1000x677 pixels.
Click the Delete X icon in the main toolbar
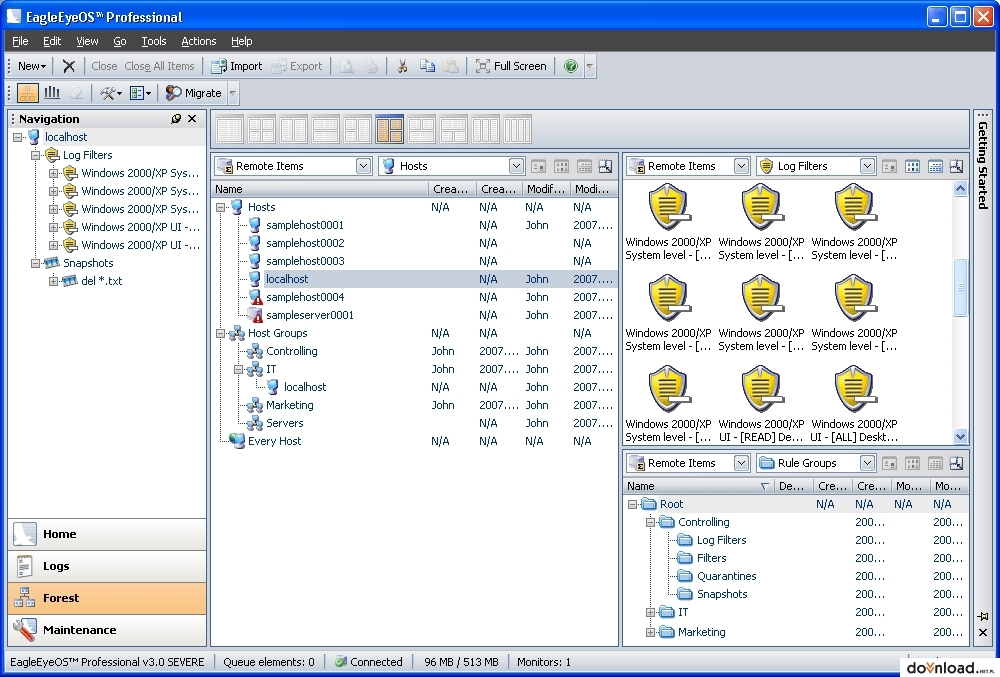[69, 66]
